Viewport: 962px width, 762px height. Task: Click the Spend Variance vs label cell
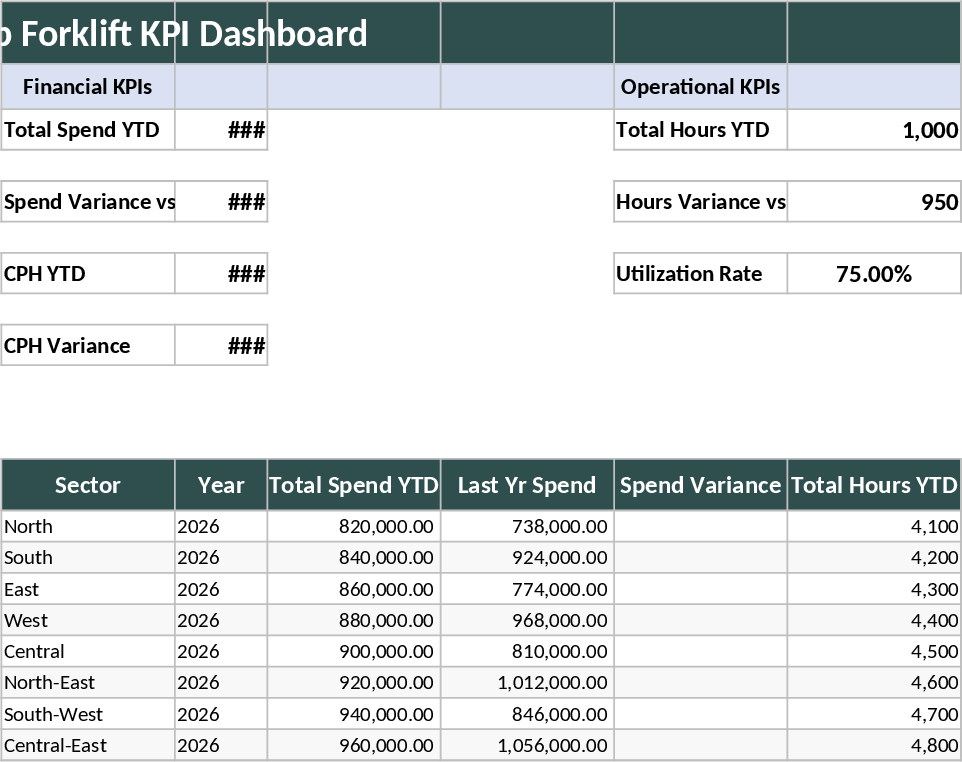point(87,202)
